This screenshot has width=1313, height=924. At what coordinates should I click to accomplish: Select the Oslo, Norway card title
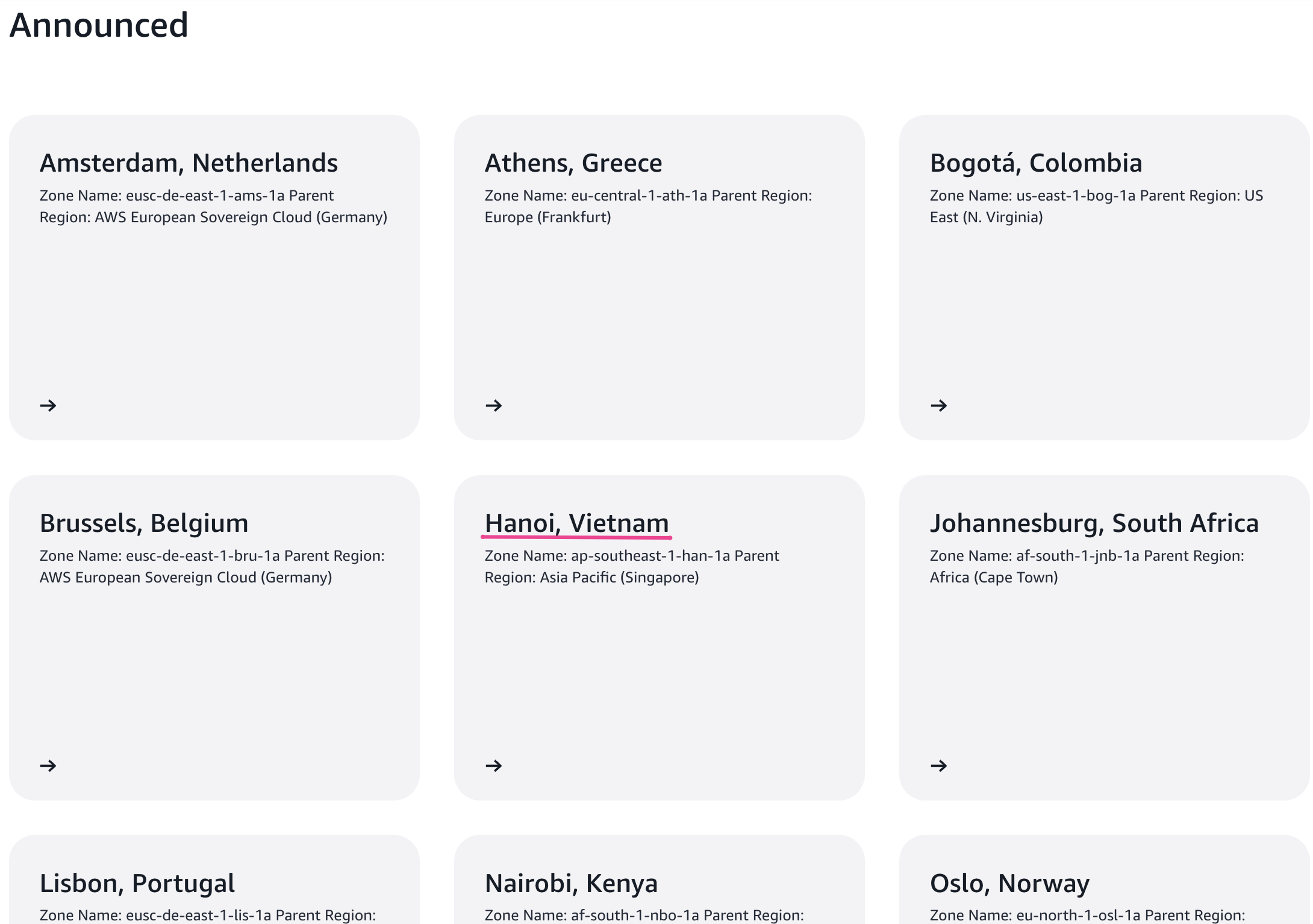1009,884
